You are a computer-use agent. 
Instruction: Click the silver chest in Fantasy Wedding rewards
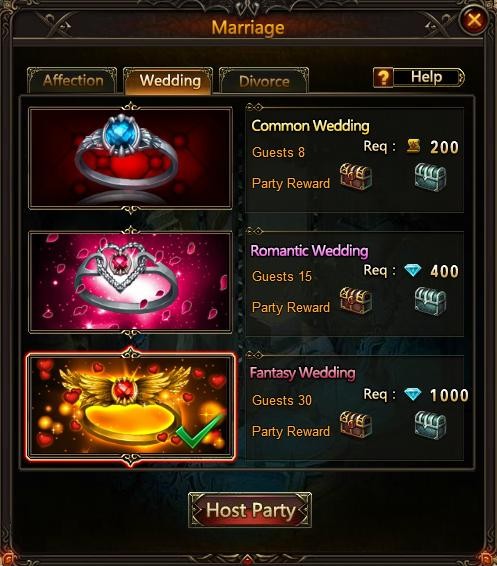point(430,425)
